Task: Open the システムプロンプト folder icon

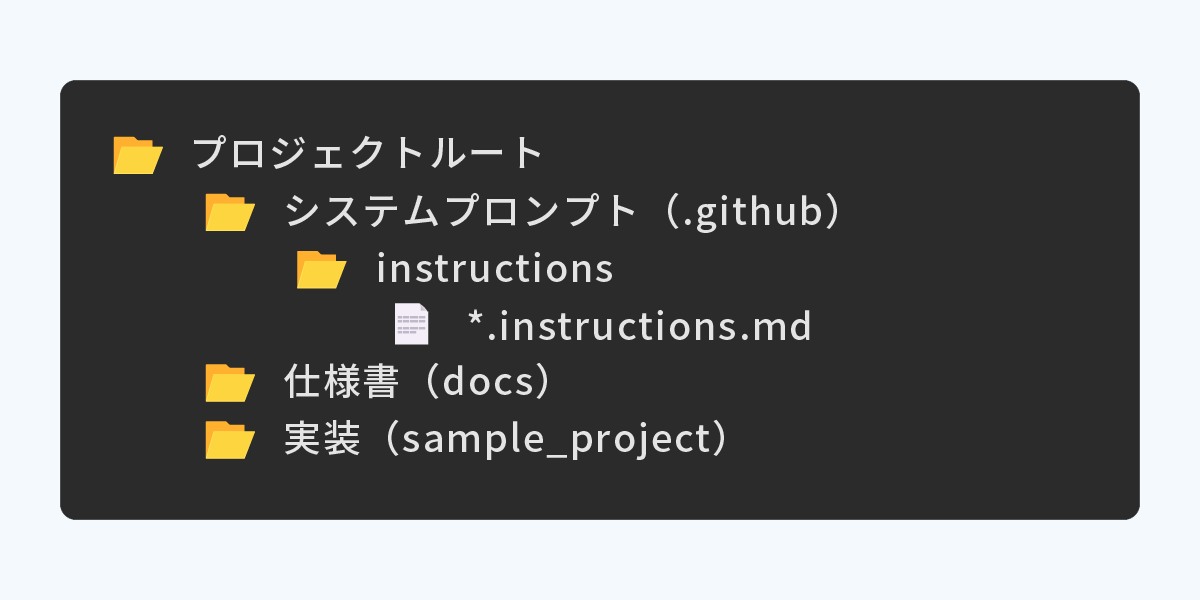Action: [x=230, y=212]
